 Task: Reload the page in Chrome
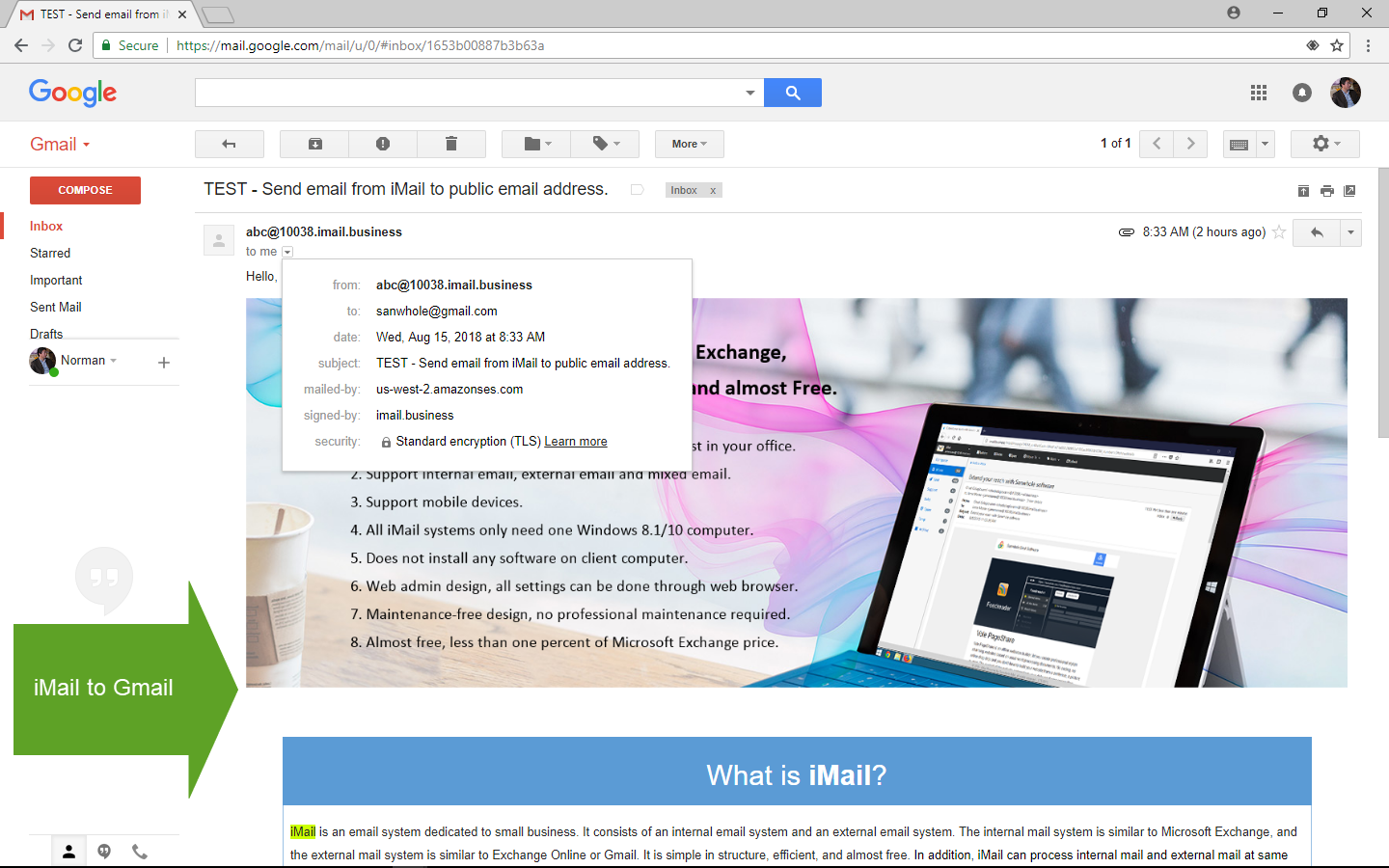point(75,45)
